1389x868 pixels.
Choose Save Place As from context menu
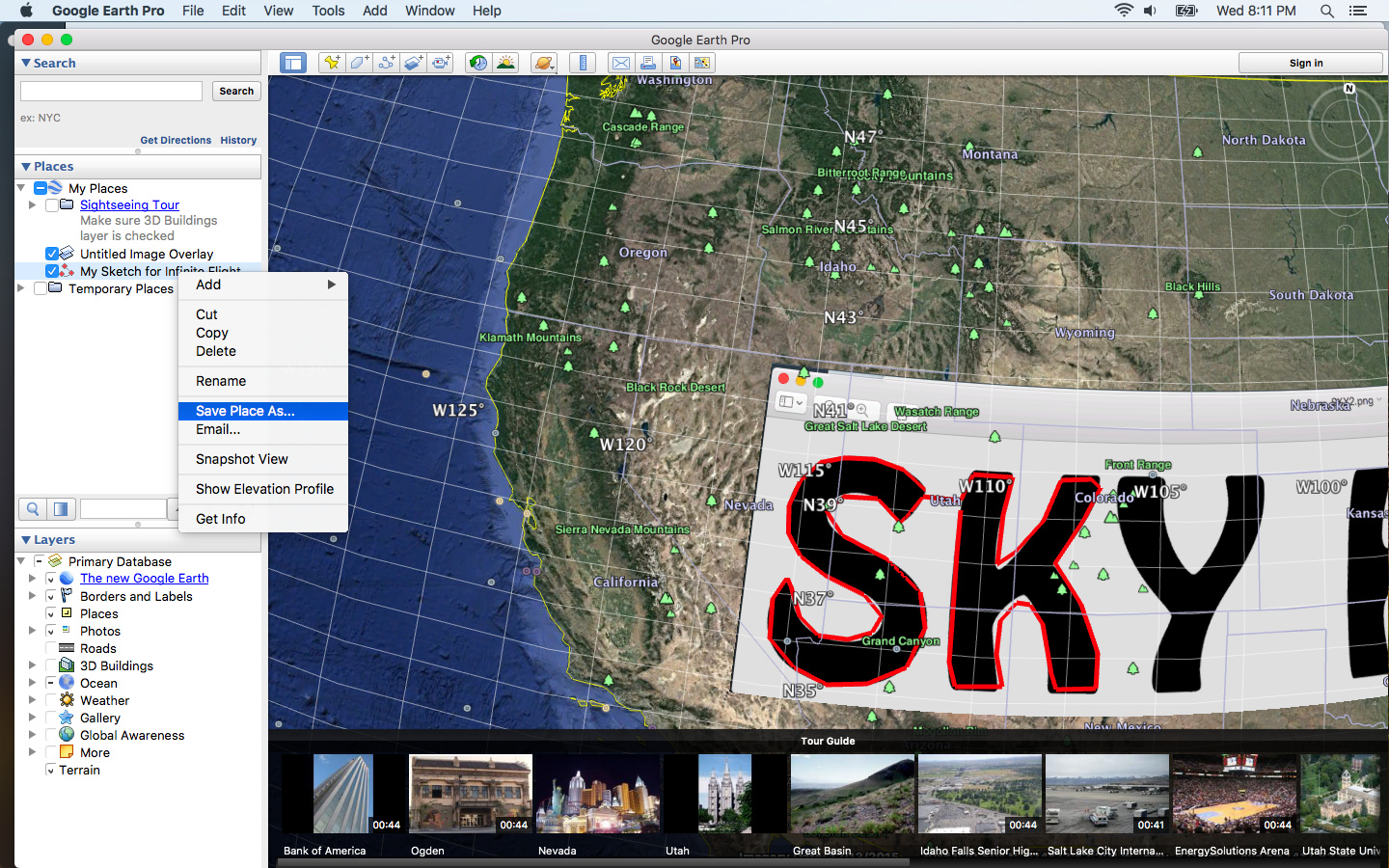263,411
